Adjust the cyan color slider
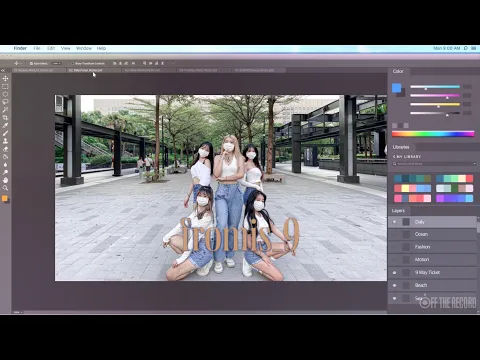Screen dimensions: 480x360 435,87
